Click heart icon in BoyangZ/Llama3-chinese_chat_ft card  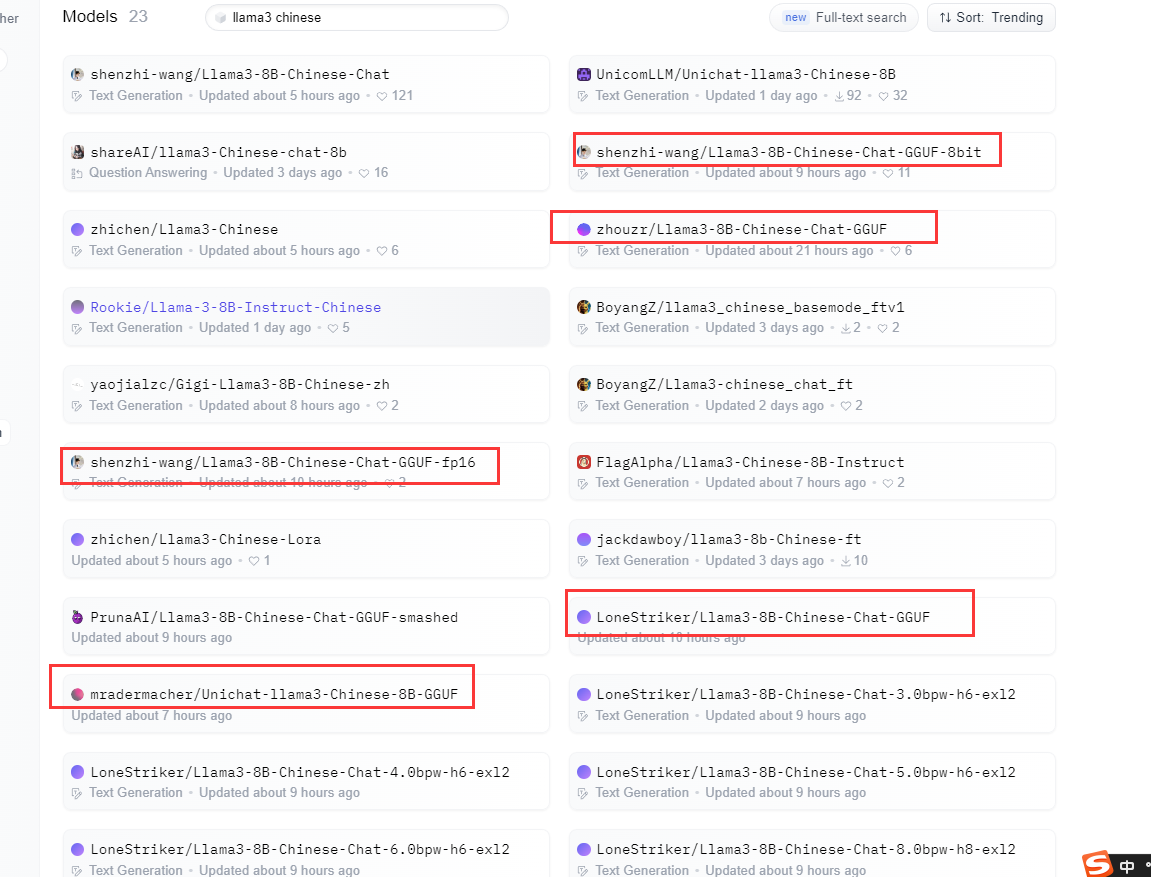click(x=846, y=406)
